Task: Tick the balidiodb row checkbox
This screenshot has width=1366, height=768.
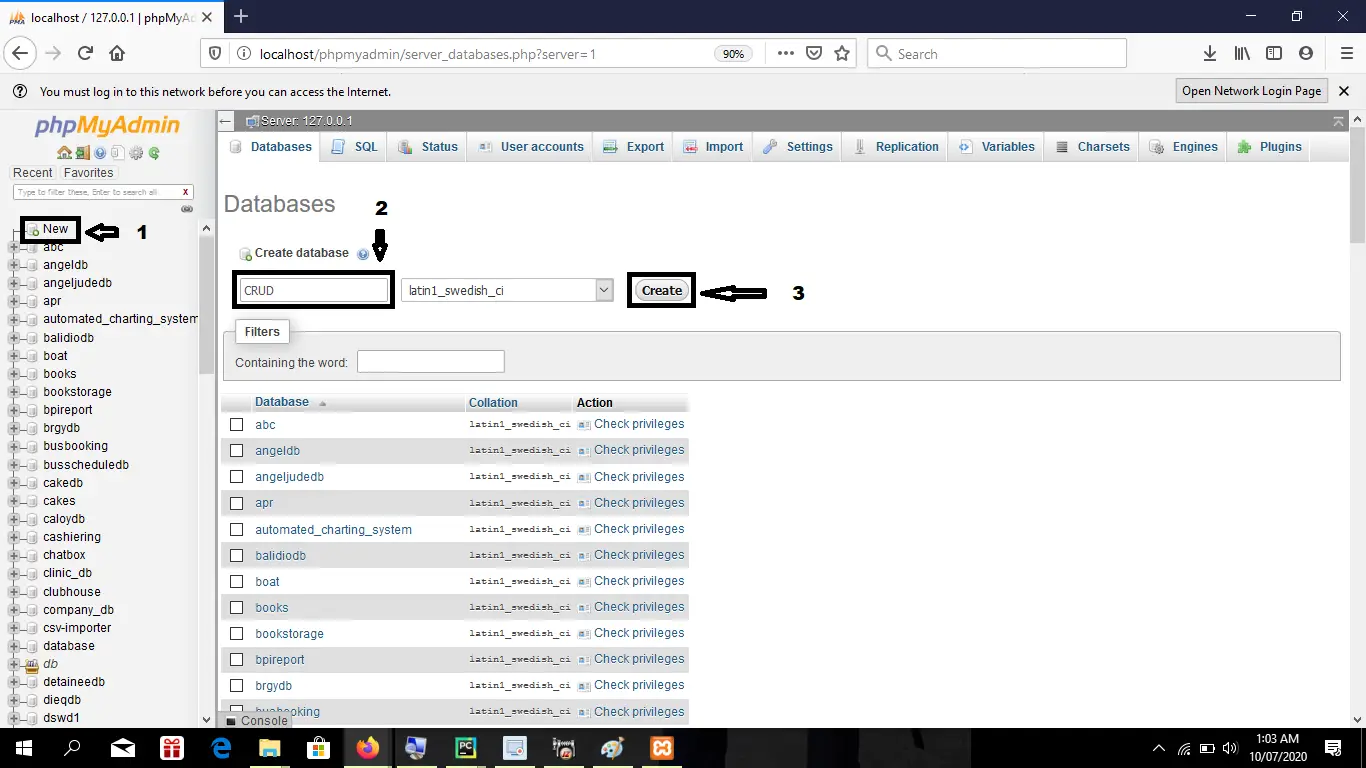Action: point(237,555)
